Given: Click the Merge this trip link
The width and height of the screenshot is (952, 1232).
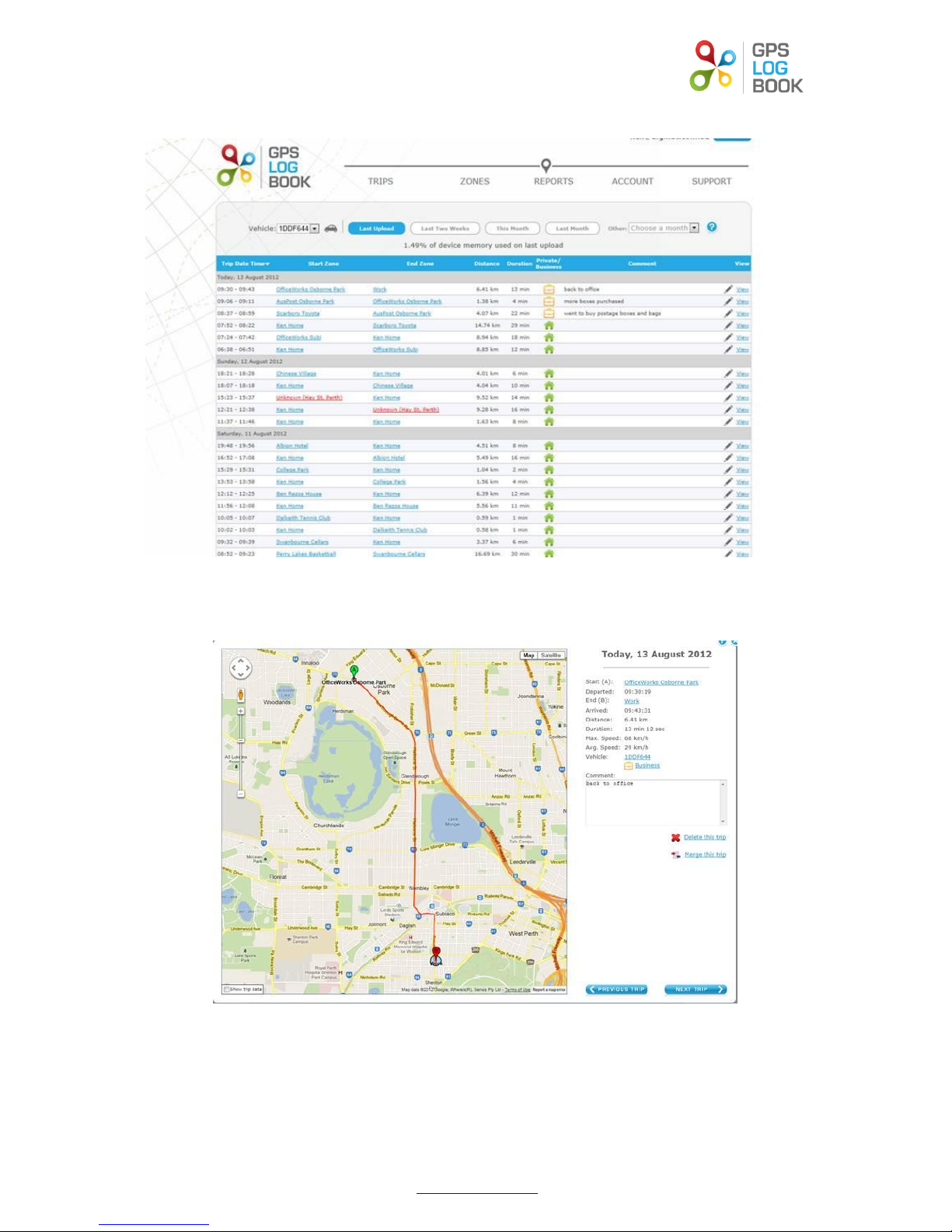Looking at the screenshot, I should [x=705, y=854].
